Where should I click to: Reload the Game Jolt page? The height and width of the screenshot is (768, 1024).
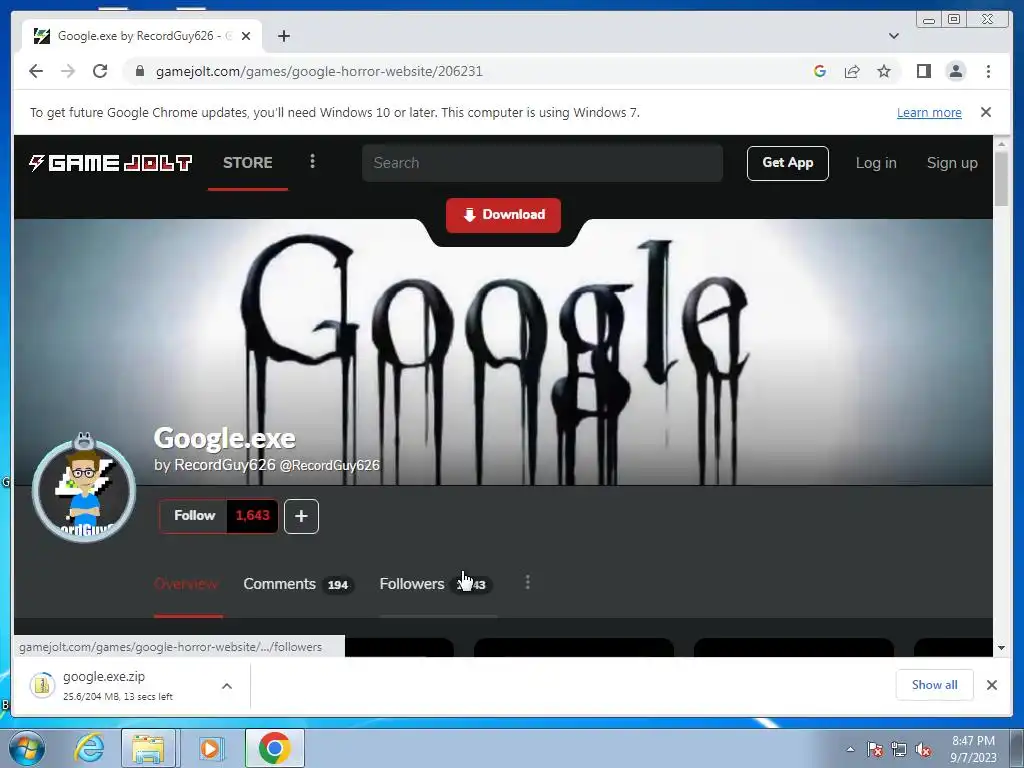100,71
